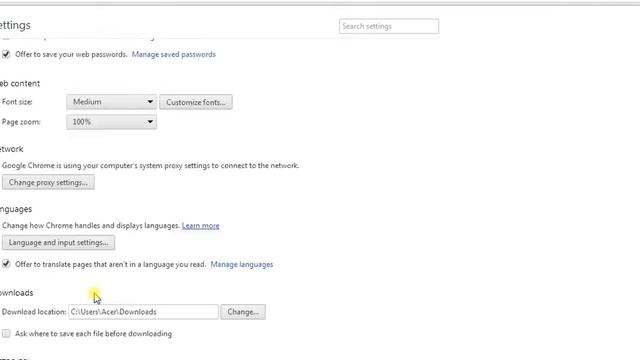The image size is (640, 360).
Task: Open the Manage languages link
Action: point(242,264)
